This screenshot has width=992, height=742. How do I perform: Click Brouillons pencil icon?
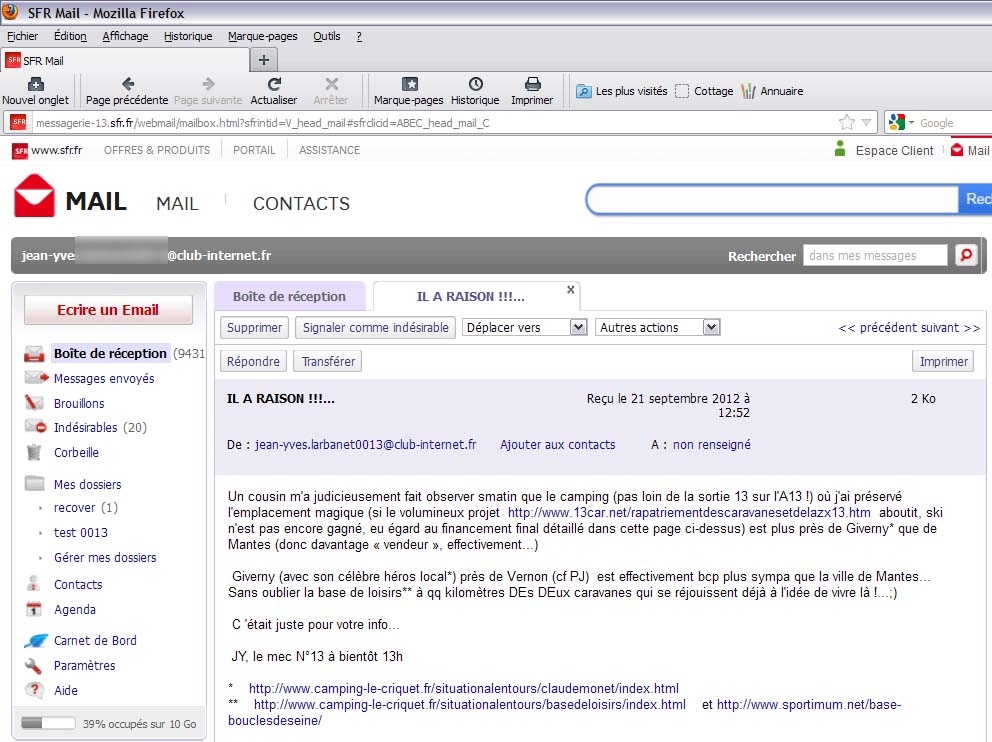point(34,403)
